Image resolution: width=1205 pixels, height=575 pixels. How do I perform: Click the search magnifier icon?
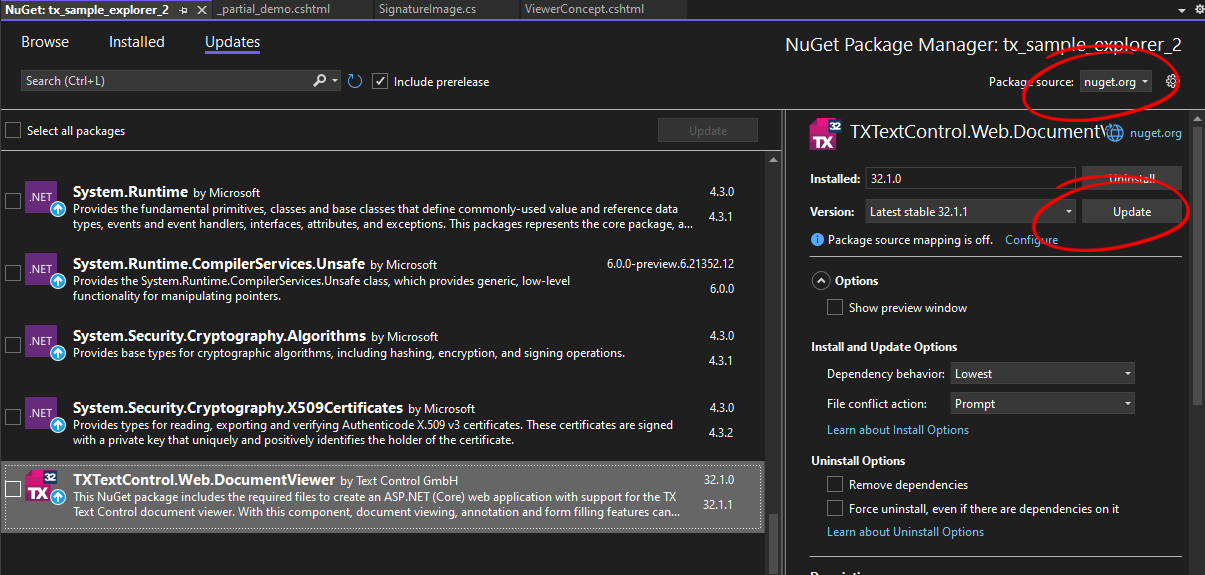[x=320, y=81]
